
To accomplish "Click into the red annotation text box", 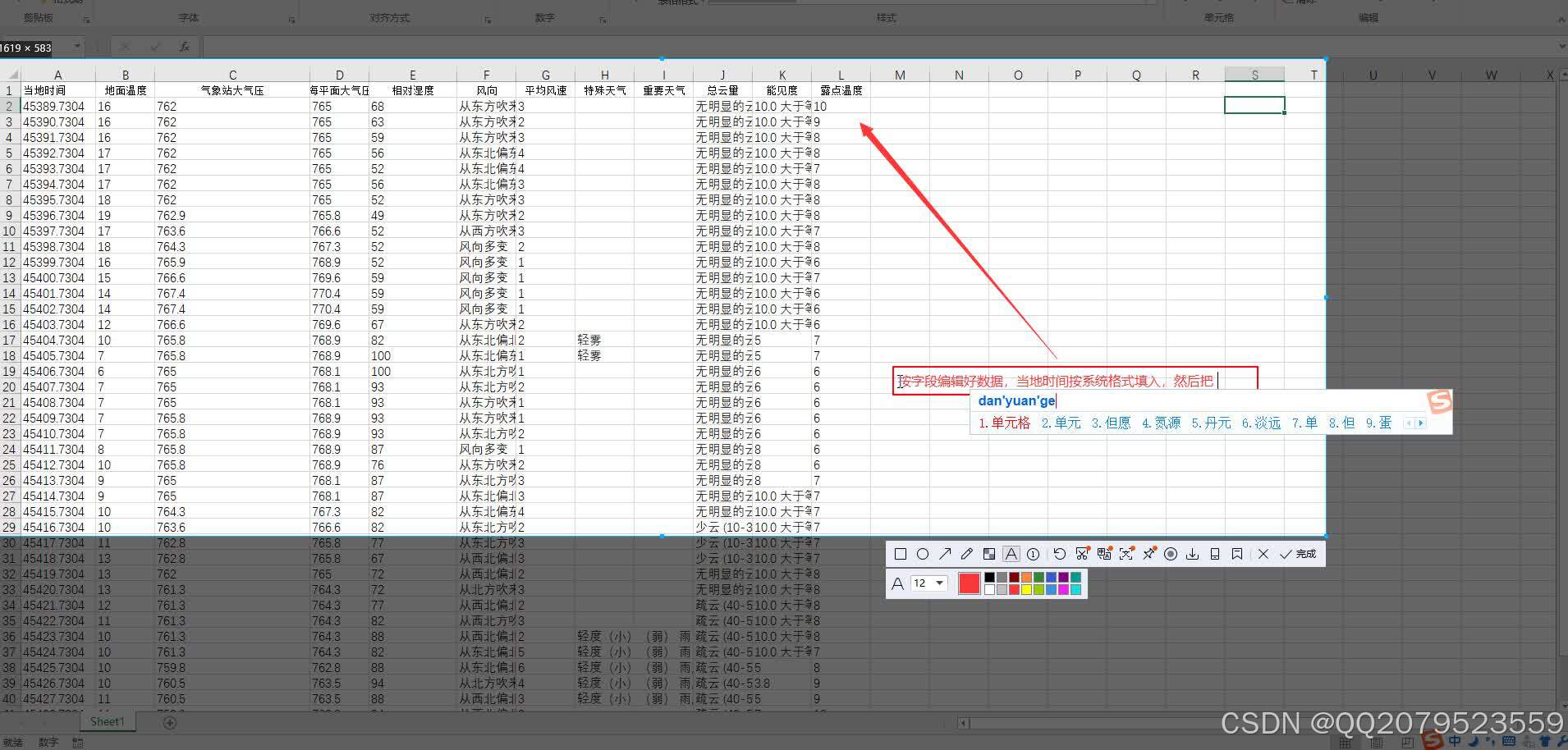I will (1075, 381).
